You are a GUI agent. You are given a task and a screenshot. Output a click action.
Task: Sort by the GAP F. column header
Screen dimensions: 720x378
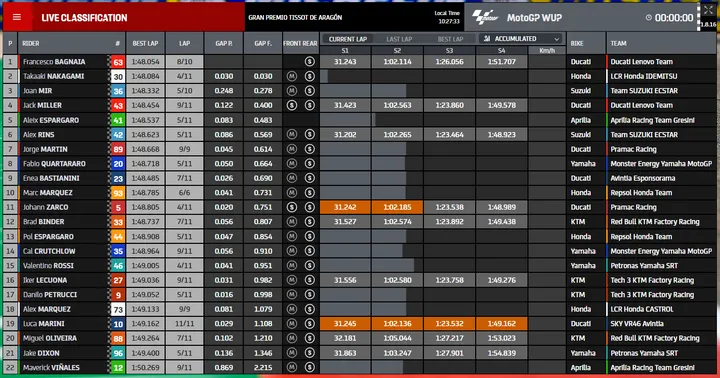pos(263,43)
